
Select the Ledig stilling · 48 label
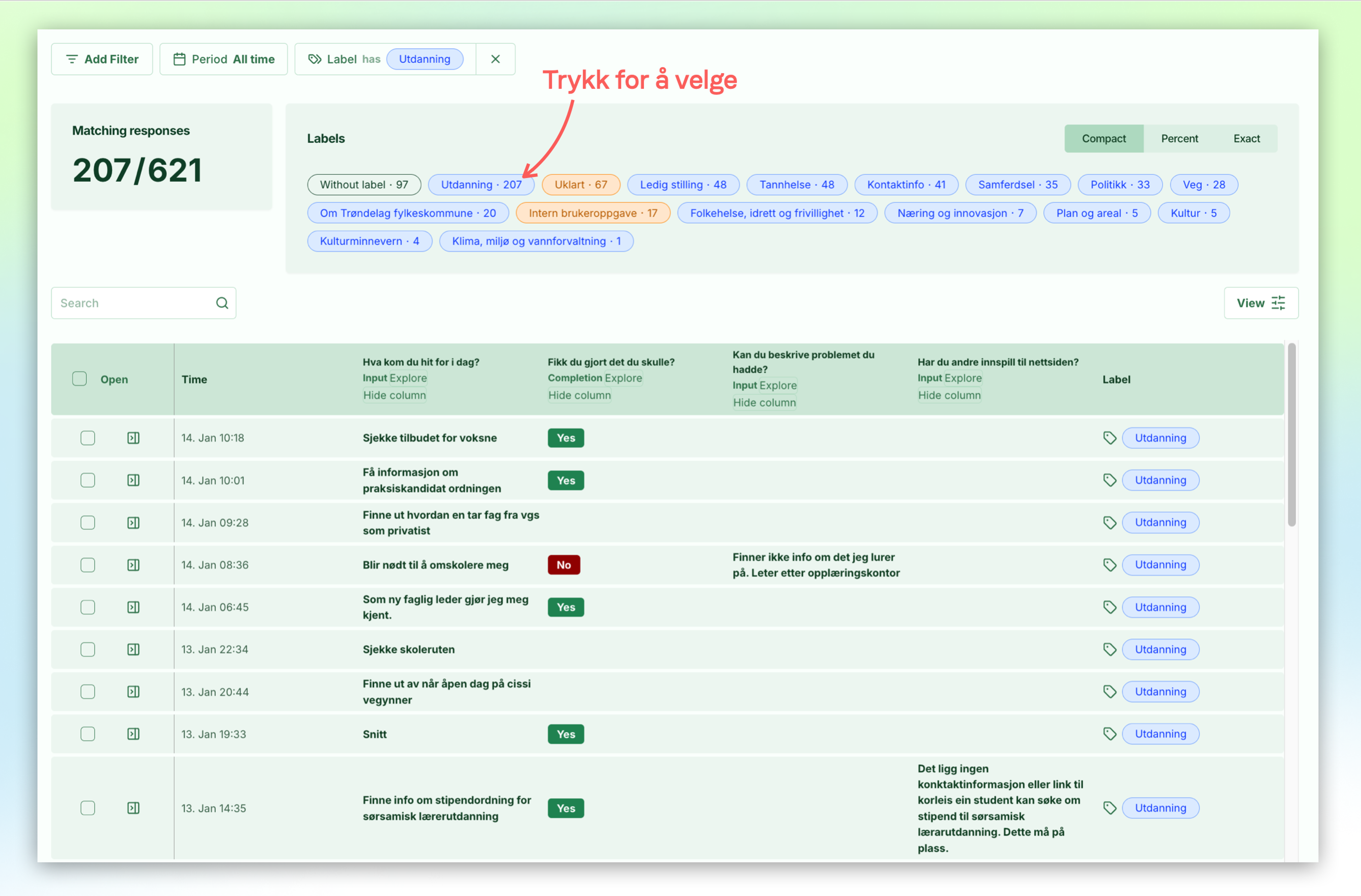pos(683,185)
